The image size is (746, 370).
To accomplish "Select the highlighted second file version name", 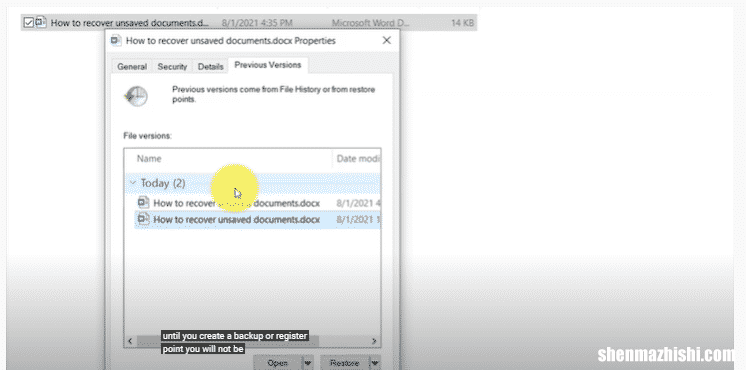I will [x=236, y=220].
